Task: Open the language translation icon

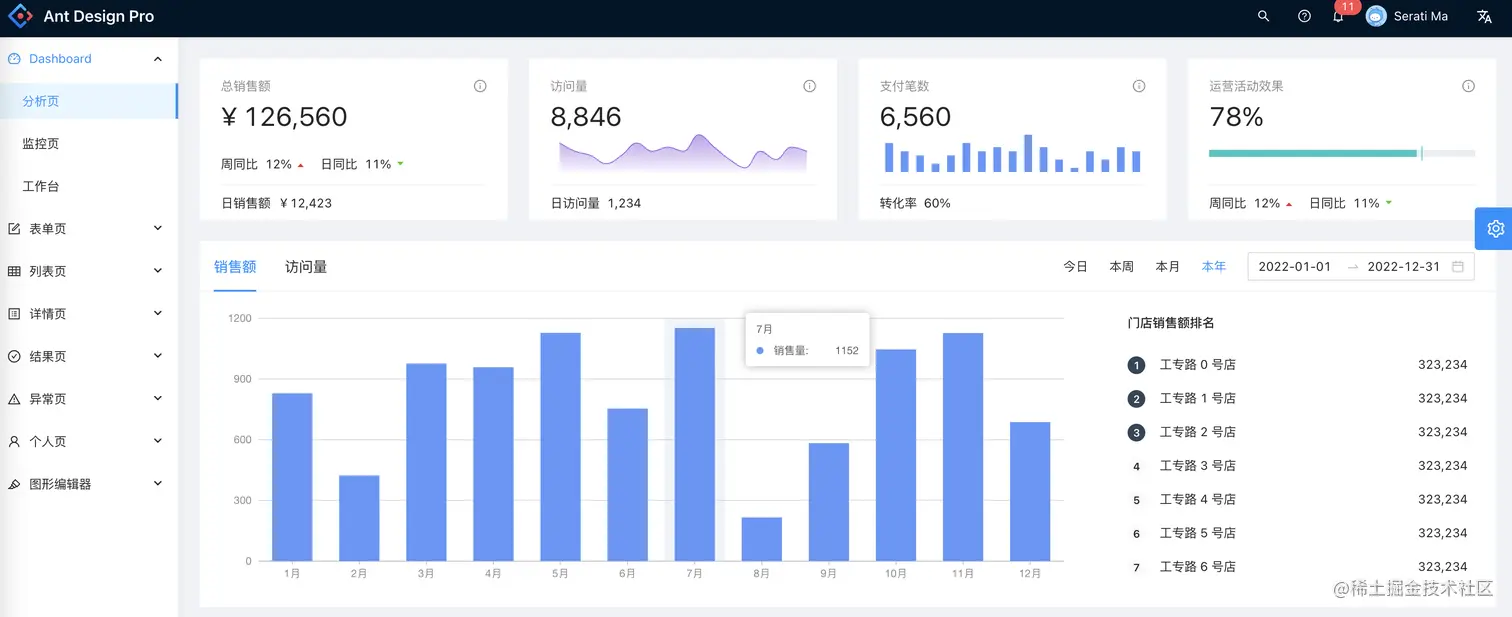Action: click(1485, 17)
